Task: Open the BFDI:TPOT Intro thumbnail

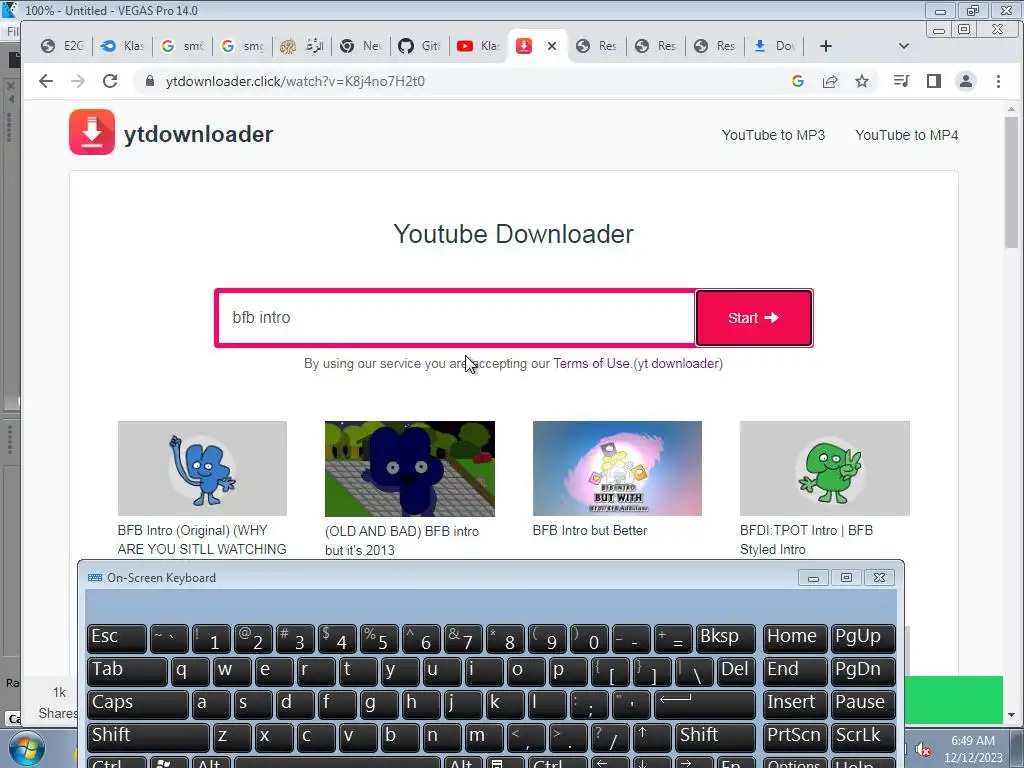Action: pyautogui.click(x=825, y=468)
